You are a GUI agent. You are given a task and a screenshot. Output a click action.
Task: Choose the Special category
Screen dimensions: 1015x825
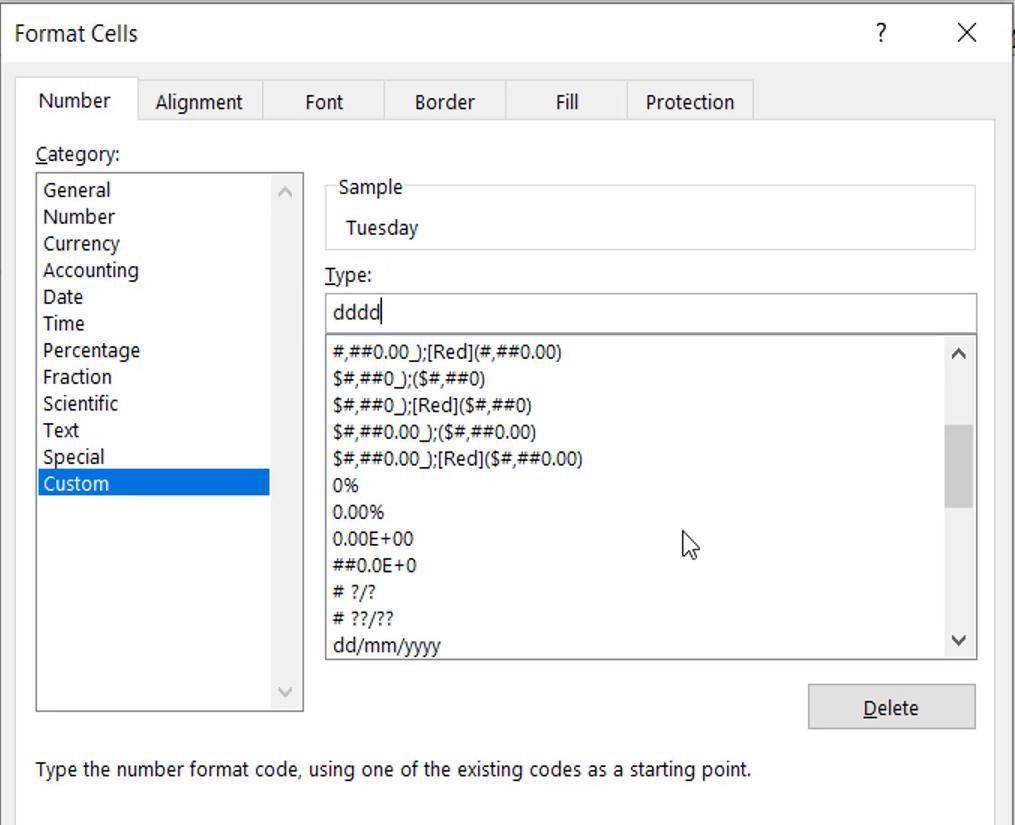click(75, 457)
